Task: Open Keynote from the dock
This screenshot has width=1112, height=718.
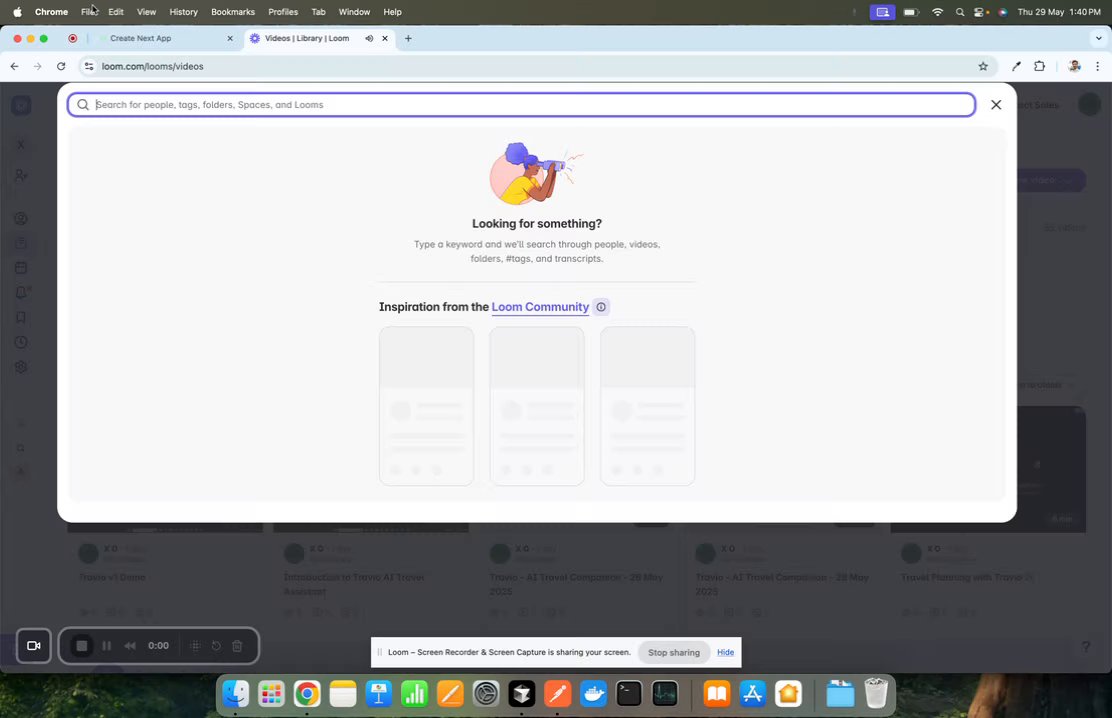Action: pos(379,694)
